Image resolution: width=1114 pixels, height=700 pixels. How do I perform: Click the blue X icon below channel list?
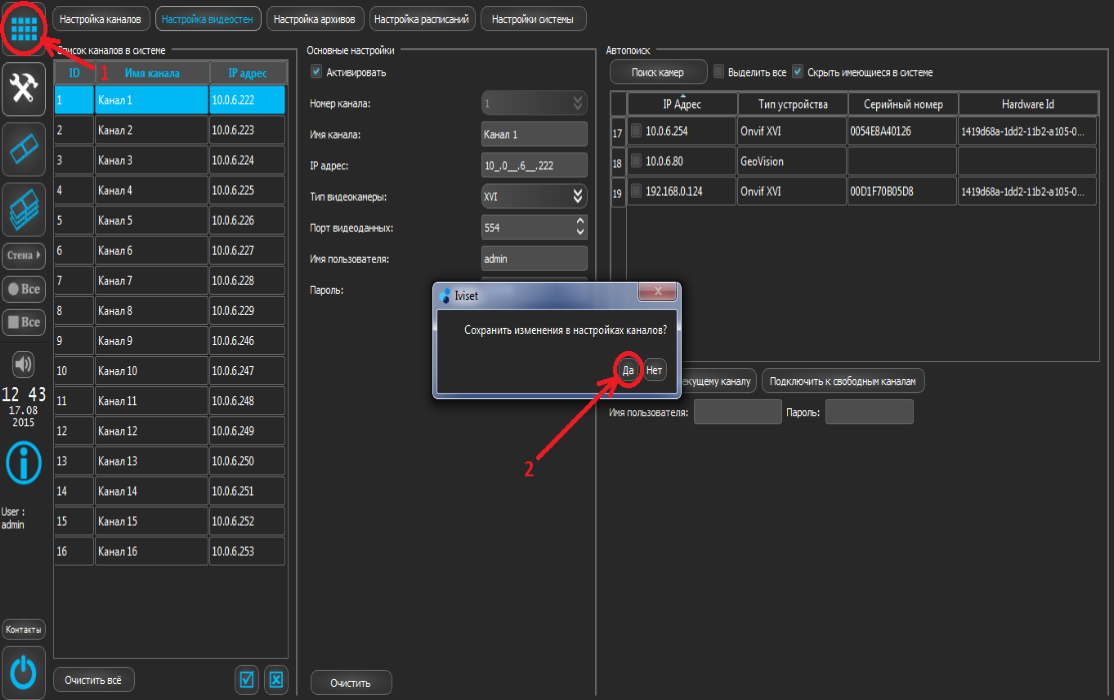pyautogui.click(x=277, y=680)
